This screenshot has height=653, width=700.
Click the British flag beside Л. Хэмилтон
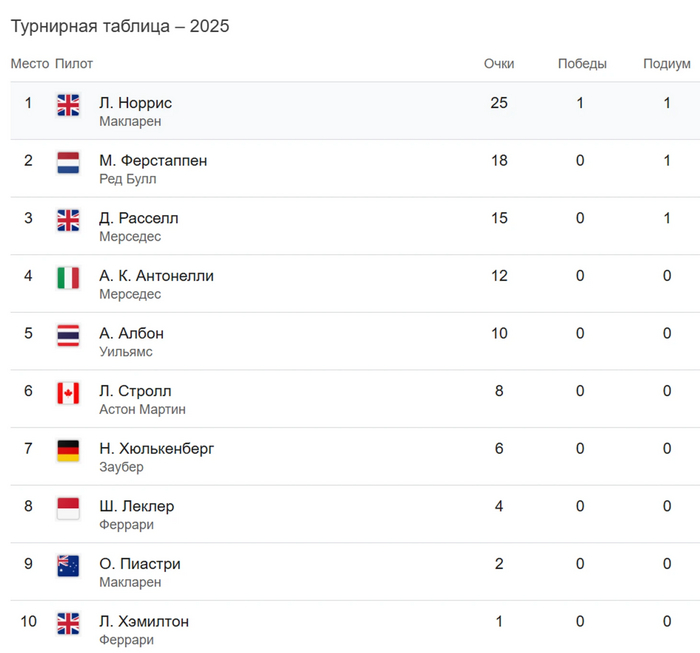click(68, 624)
